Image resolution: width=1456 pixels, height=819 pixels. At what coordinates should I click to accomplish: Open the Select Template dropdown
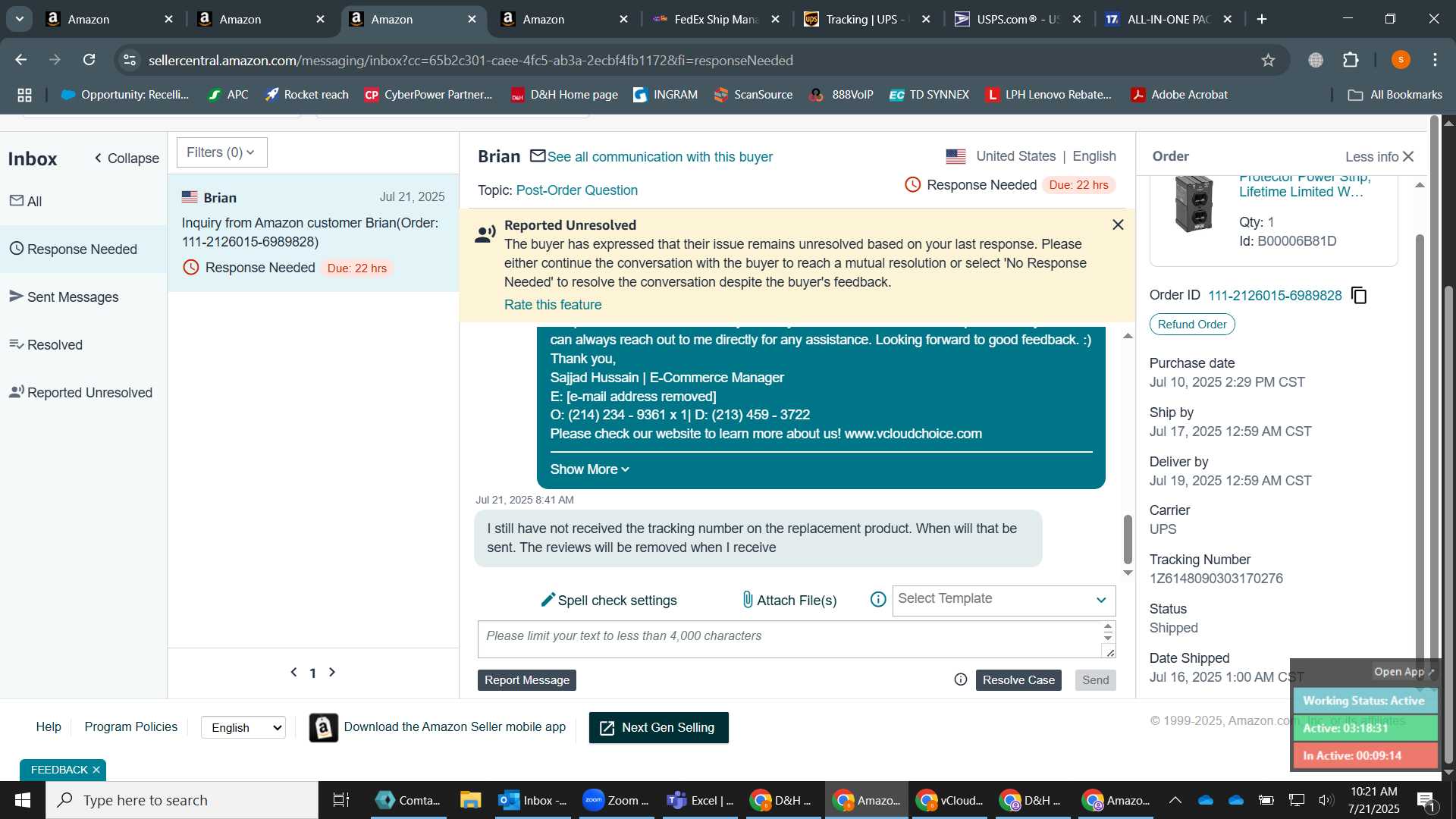coord(1003,599)
